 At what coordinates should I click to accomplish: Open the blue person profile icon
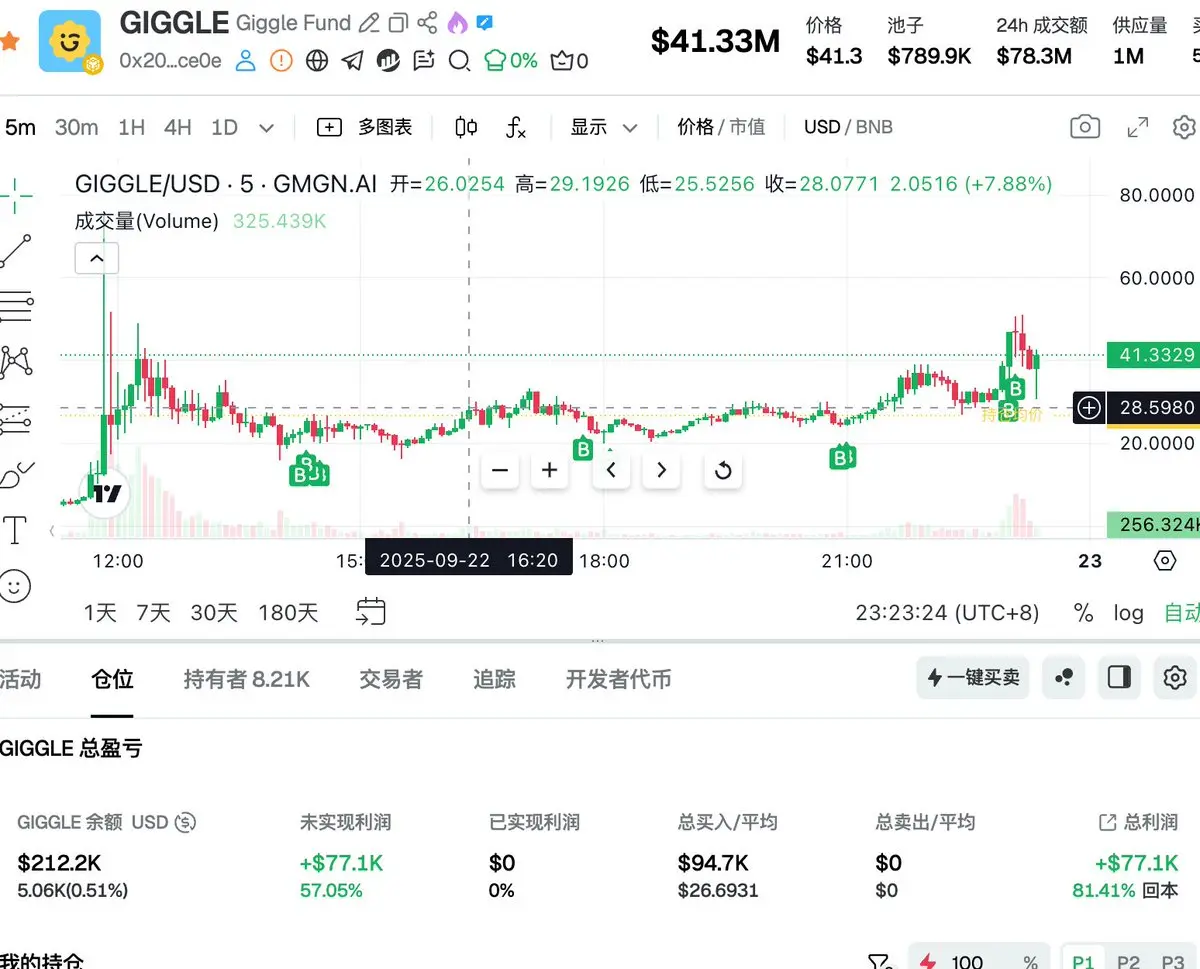click(x=245, y=62)
